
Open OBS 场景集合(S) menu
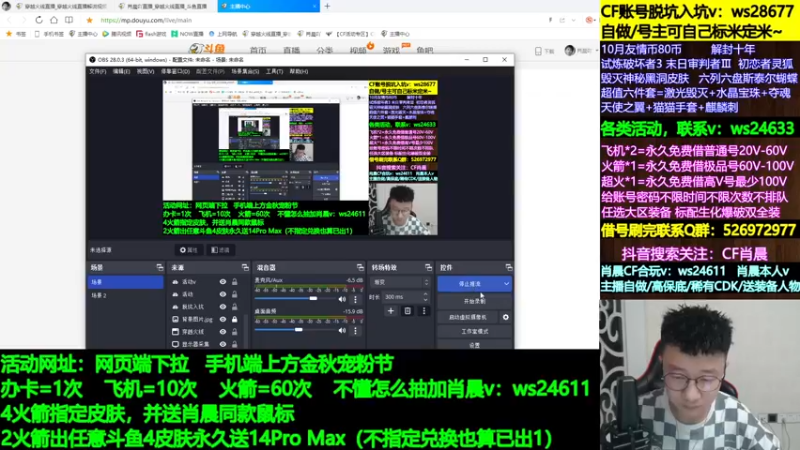(x=245, y=71)
